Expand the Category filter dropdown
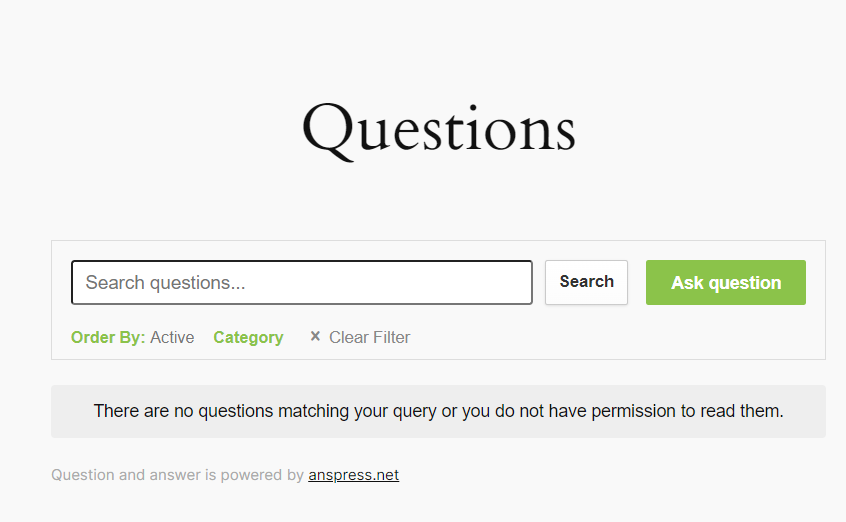 pyautogui.click(x=248, y=337)
